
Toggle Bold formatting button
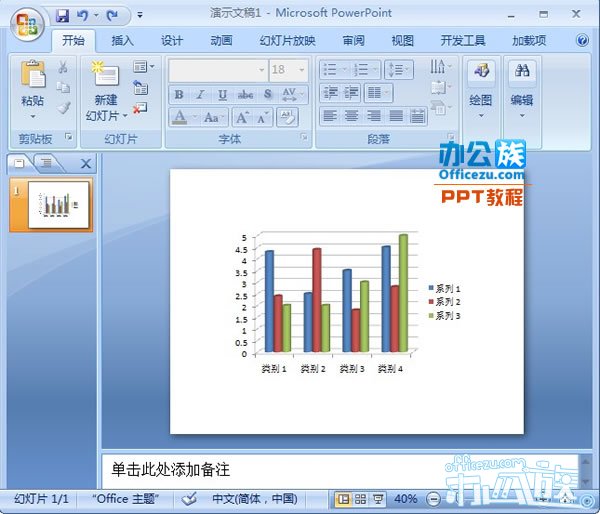point(179,94)
